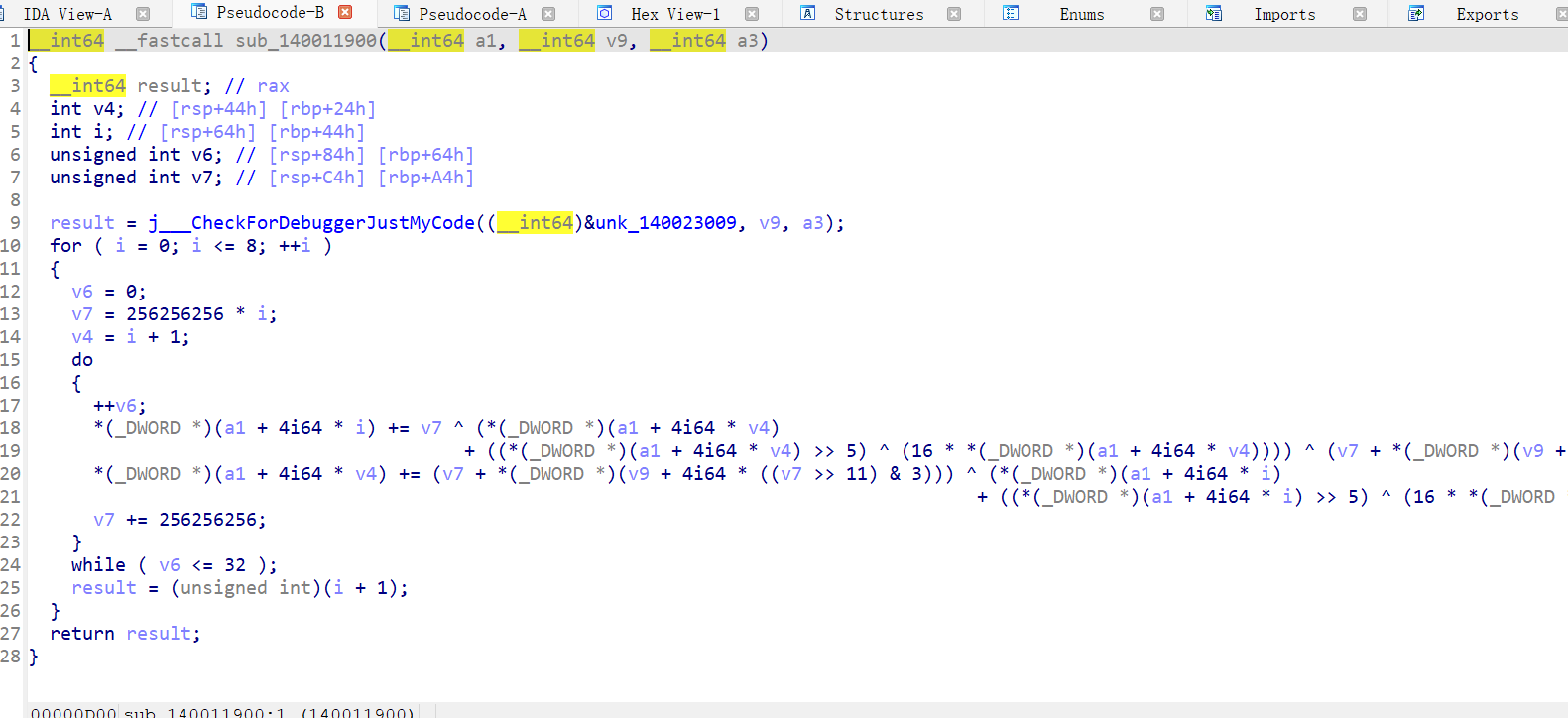Click the Enums tab icon

point(1011,14)
